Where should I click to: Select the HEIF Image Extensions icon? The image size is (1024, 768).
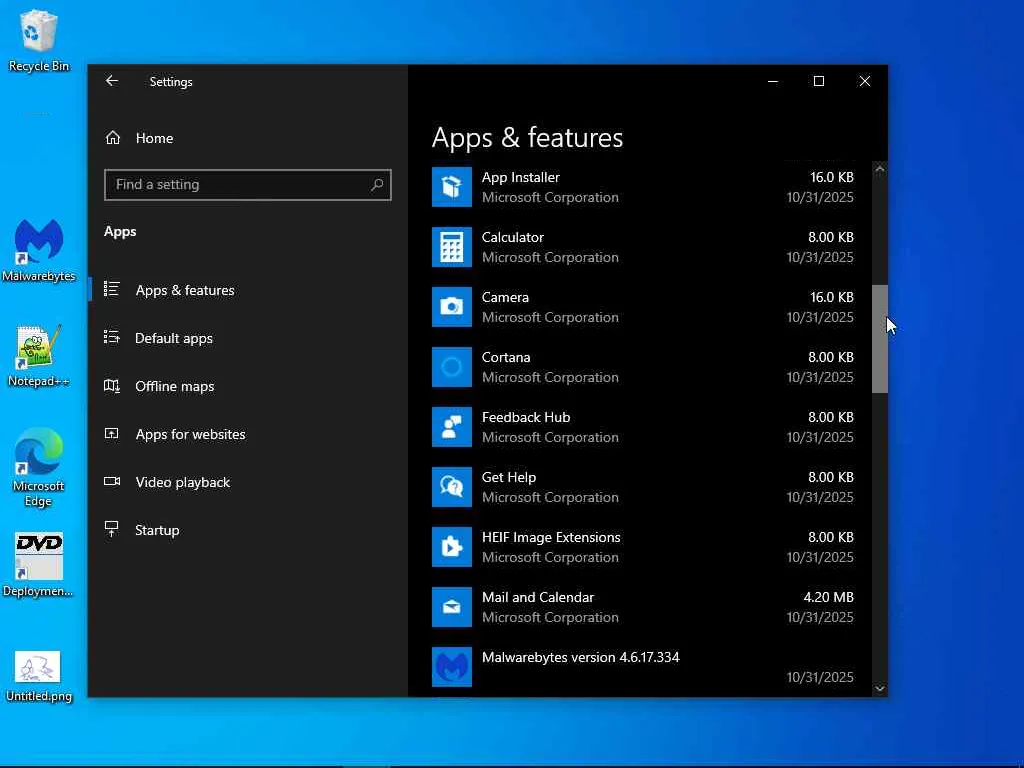coord(451,547)
